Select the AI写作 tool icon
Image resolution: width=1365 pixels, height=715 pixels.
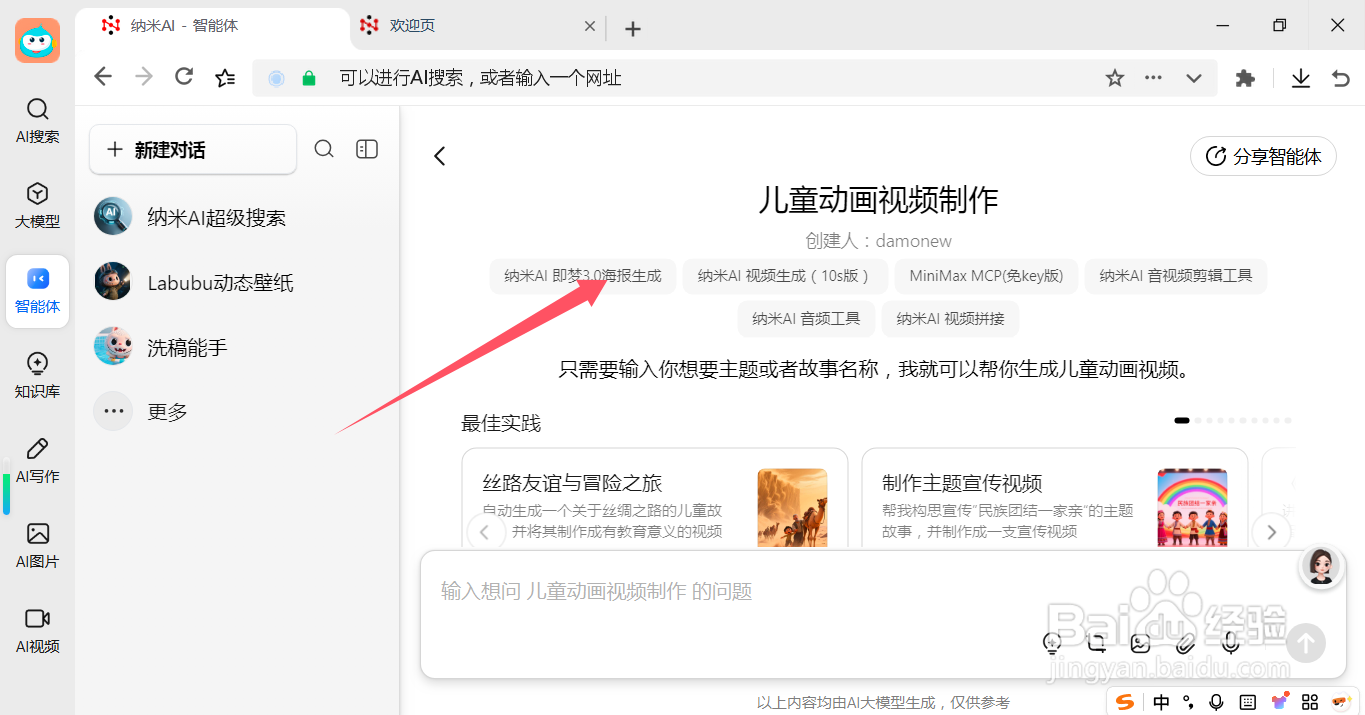point(37,460)
